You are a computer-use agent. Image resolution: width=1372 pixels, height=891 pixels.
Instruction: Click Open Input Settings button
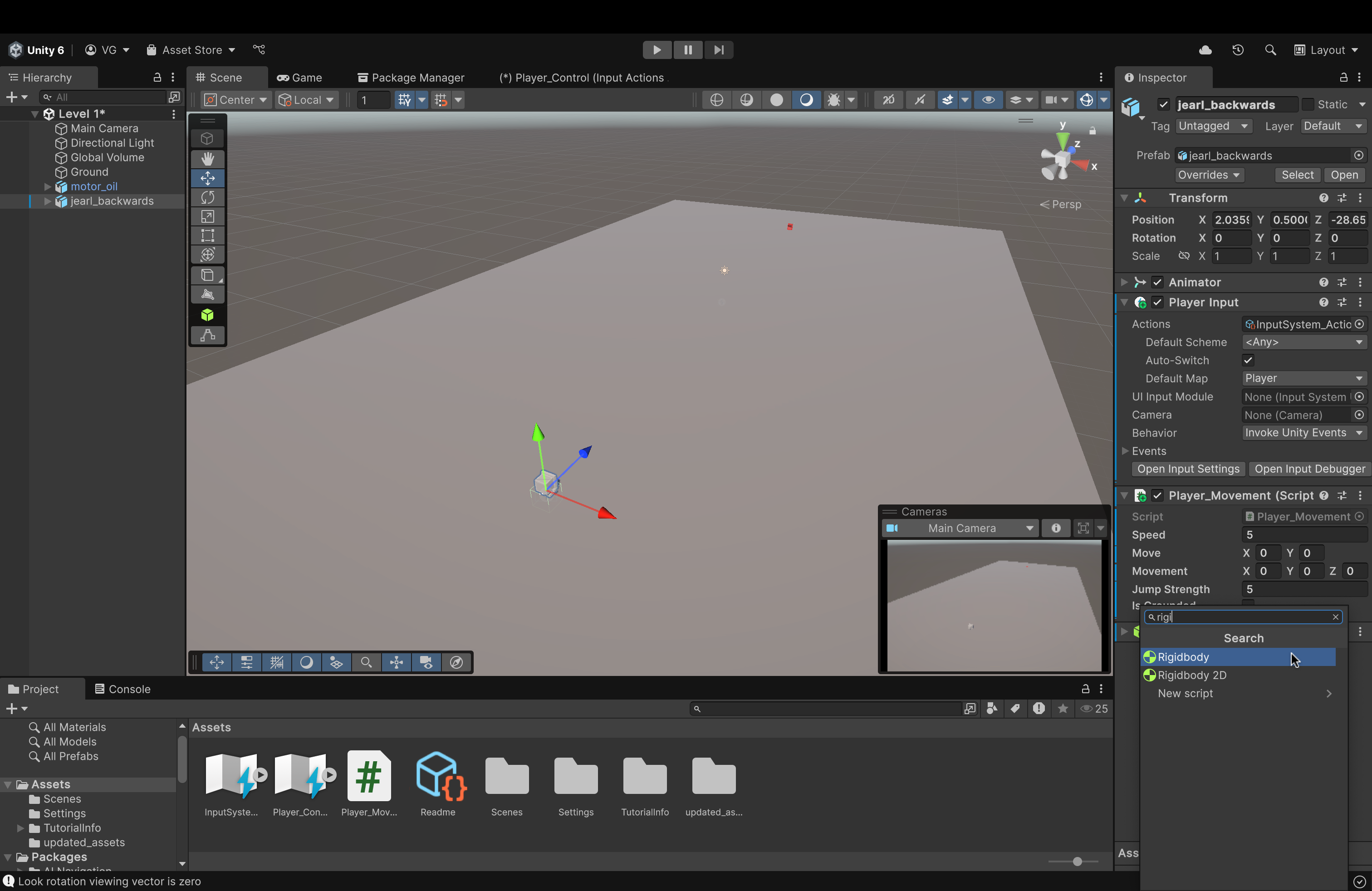click(x=1188, y=470)
